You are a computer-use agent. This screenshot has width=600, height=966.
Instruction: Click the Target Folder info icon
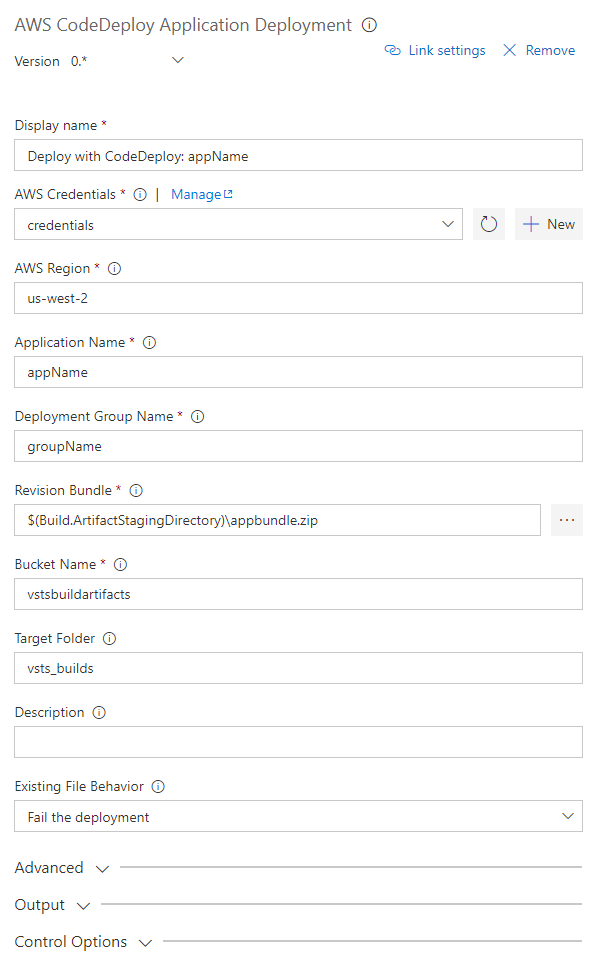coord(110,639)
